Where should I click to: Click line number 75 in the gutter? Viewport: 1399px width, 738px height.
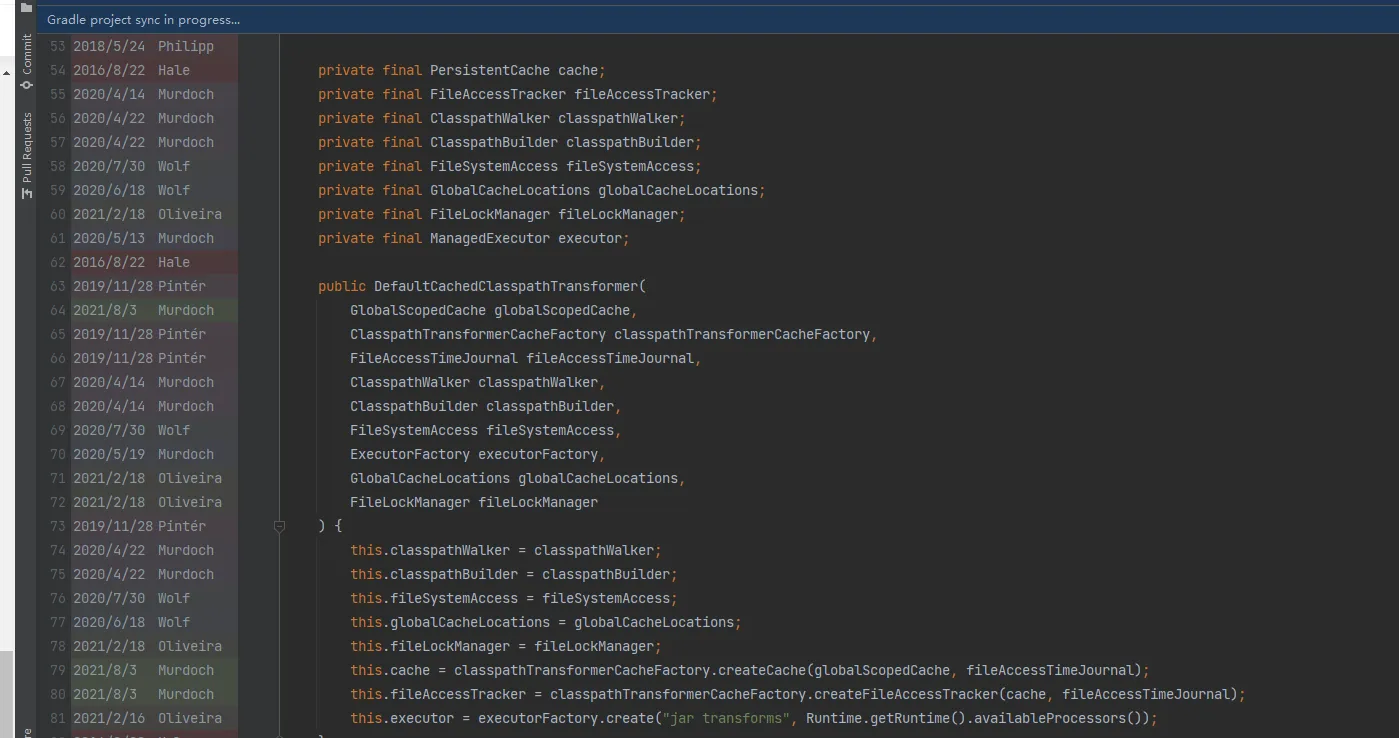(57, 574)
